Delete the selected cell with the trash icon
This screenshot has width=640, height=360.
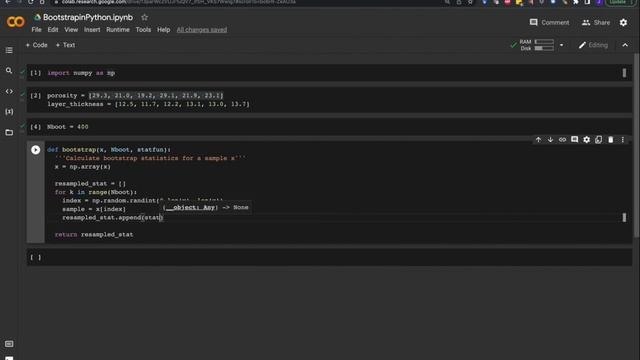(x=611, y=140)
